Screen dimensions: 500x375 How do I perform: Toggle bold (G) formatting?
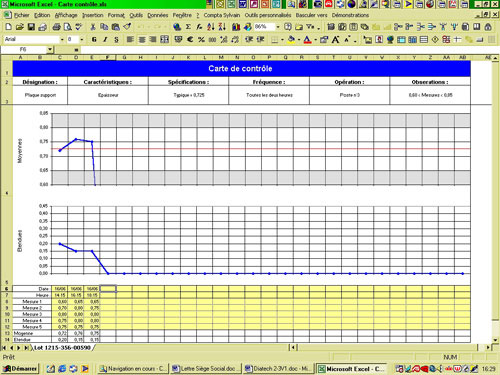click(94, 40)
